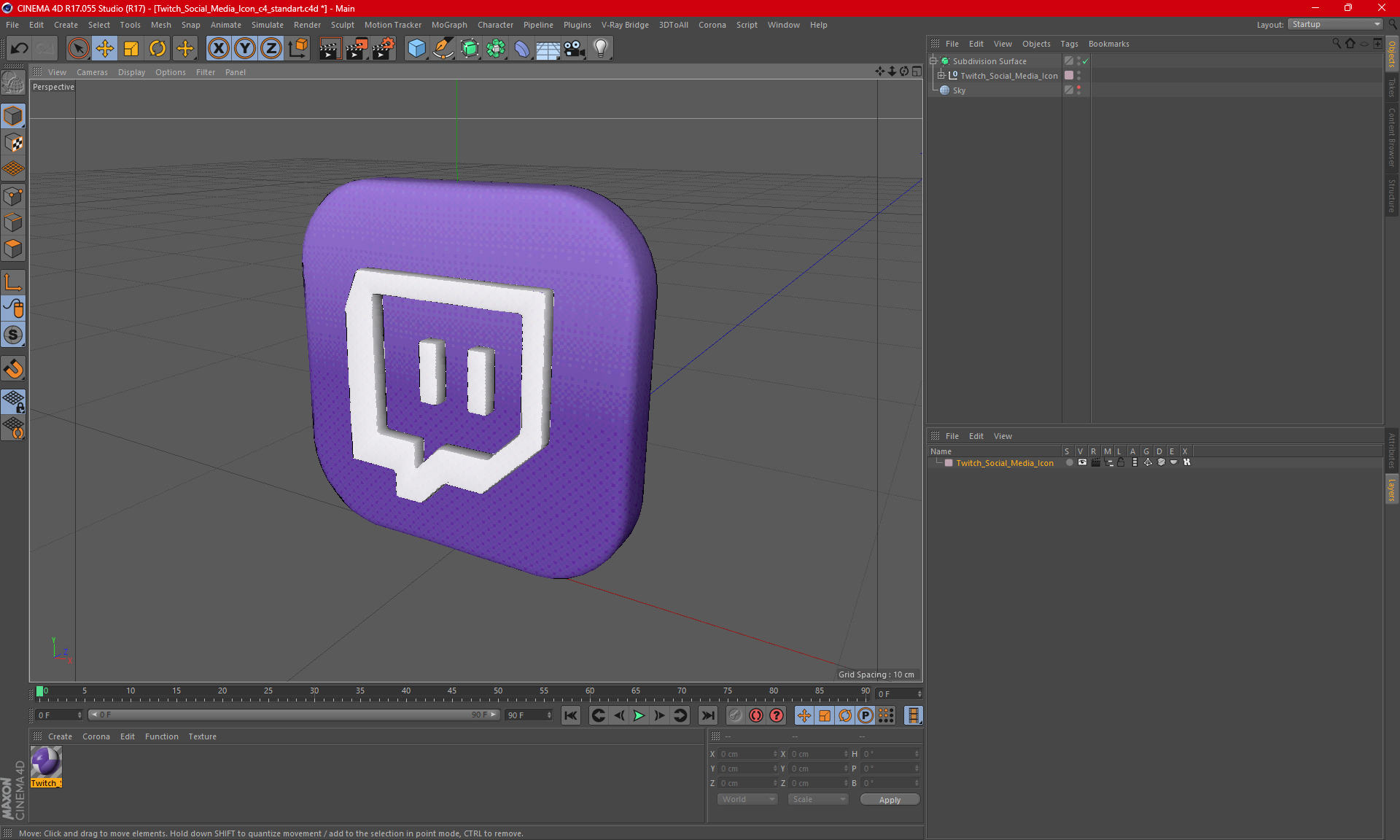This screenshot has height=840, width=1400.
Task: Open the Render menu
Action: point(307,25)
